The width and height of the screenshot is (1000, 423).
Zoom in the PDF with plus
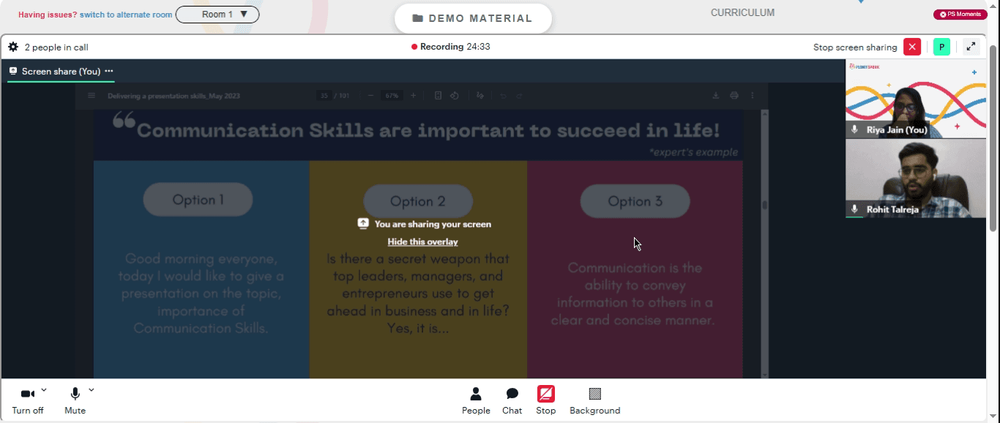pyautogui.click(x=413, y=96)
